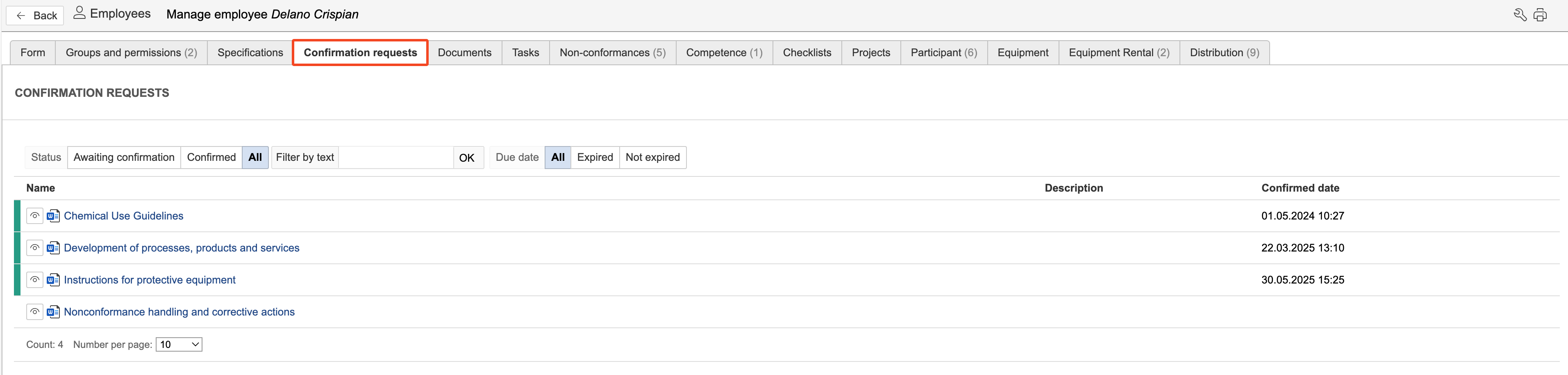Switch to the Documents tab
1568x375 pixels.
coord(464,53)
